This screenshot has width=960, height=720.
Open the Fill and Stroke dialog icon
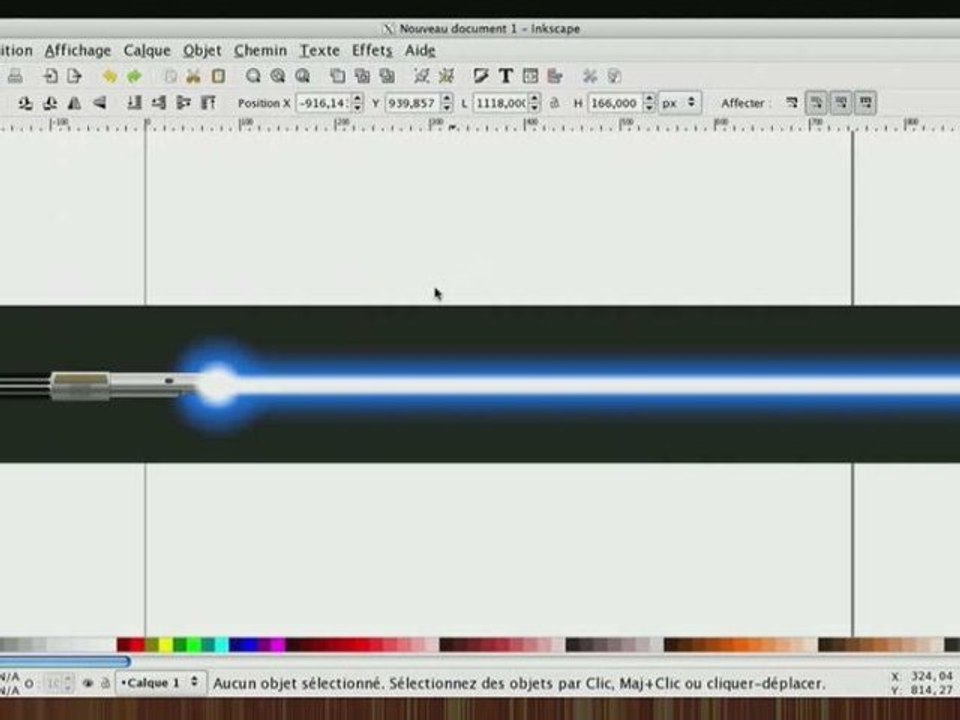coord(481,76)
